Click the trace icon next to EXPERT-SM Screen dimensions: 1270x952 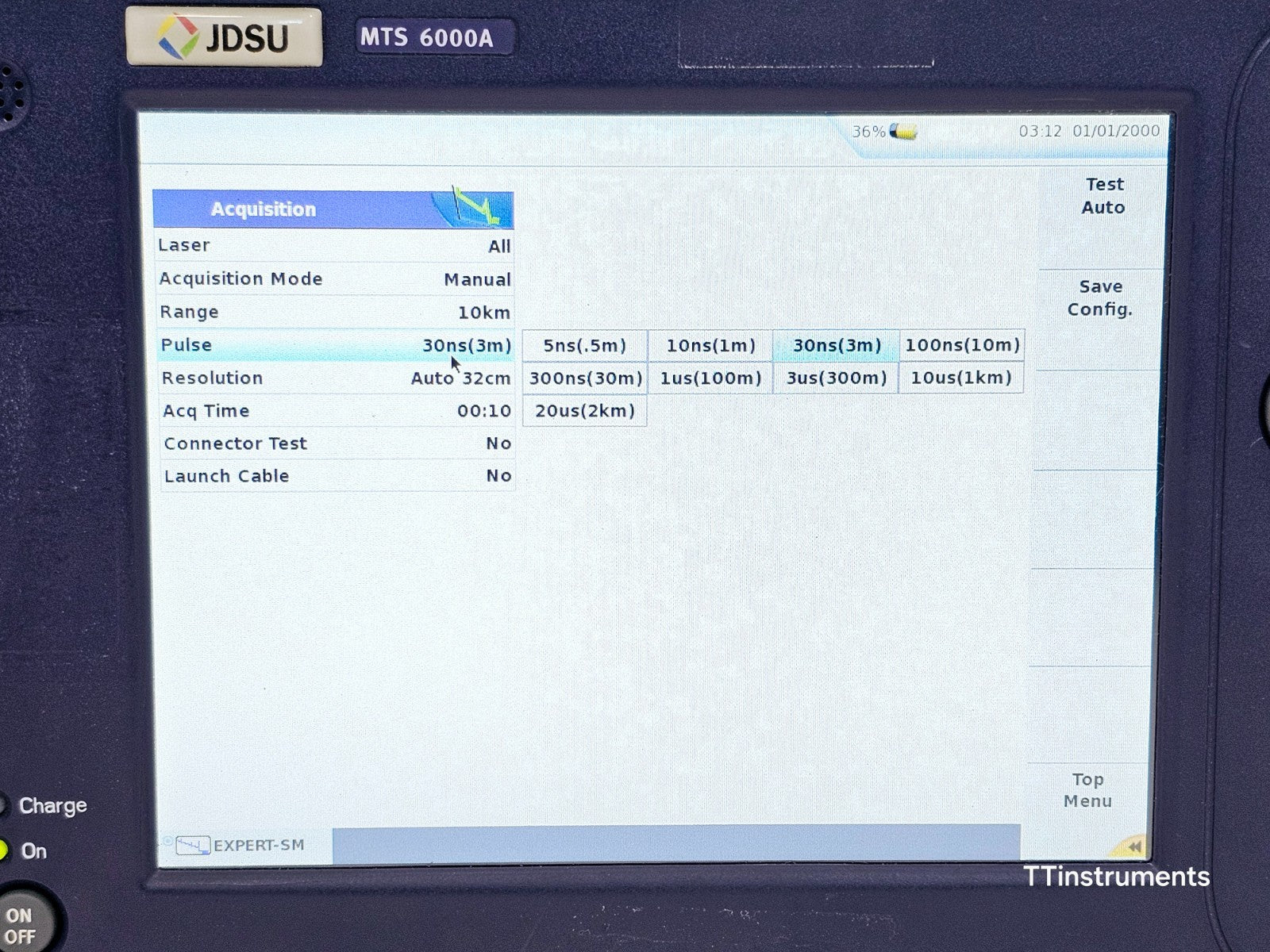[193, 845]
